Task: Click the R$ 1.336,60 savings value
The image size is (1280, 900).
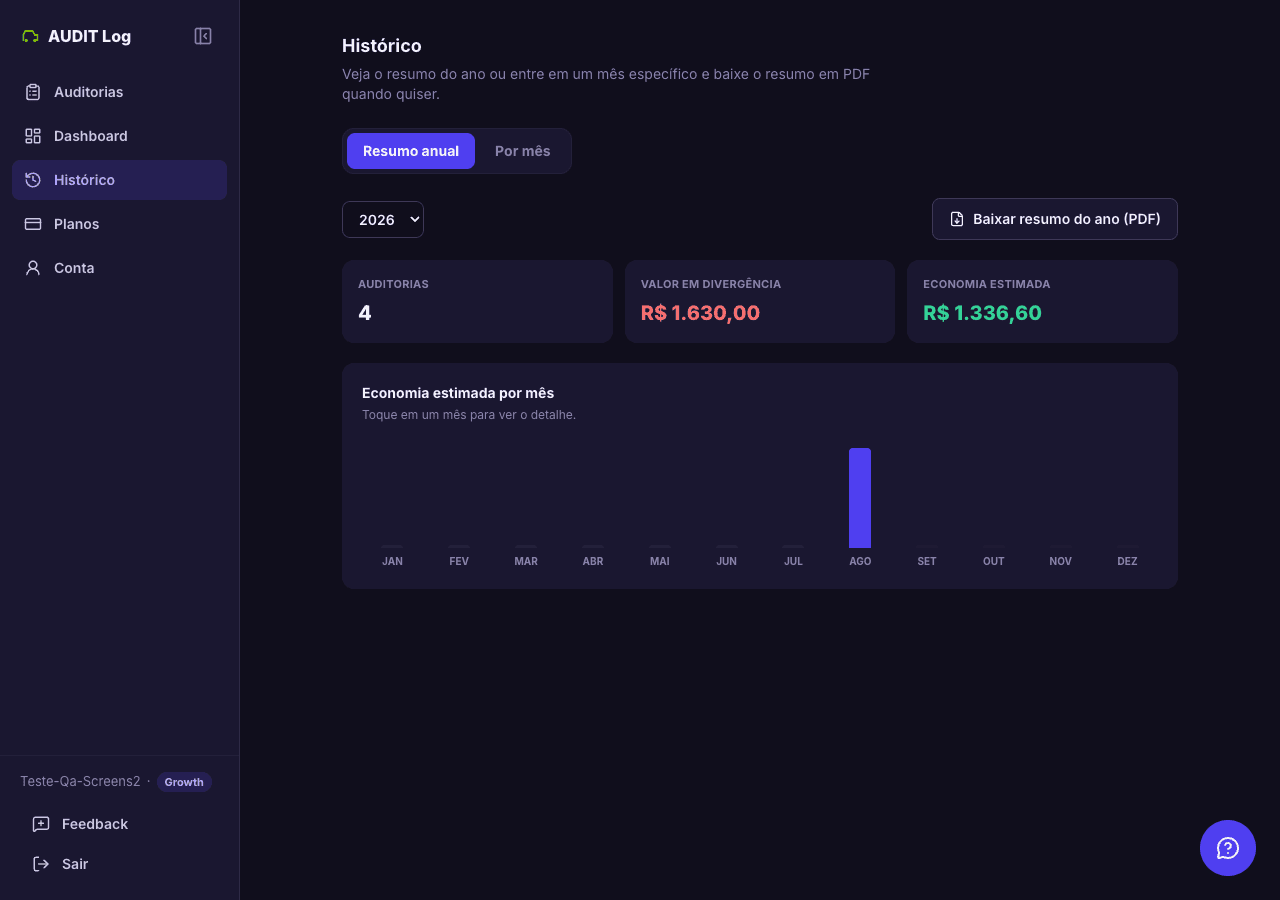Action: click(x=982, y=313)
